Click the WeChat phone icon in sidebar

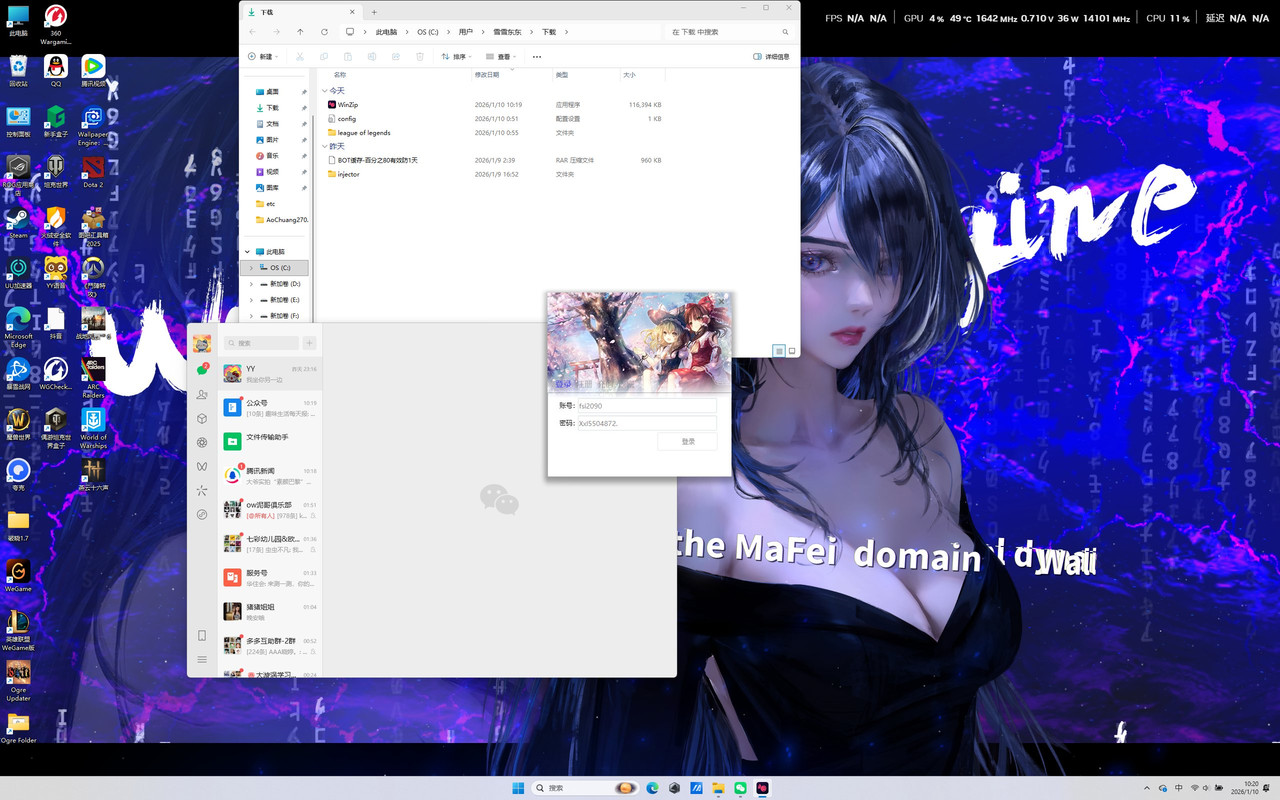tap(202, 636)
